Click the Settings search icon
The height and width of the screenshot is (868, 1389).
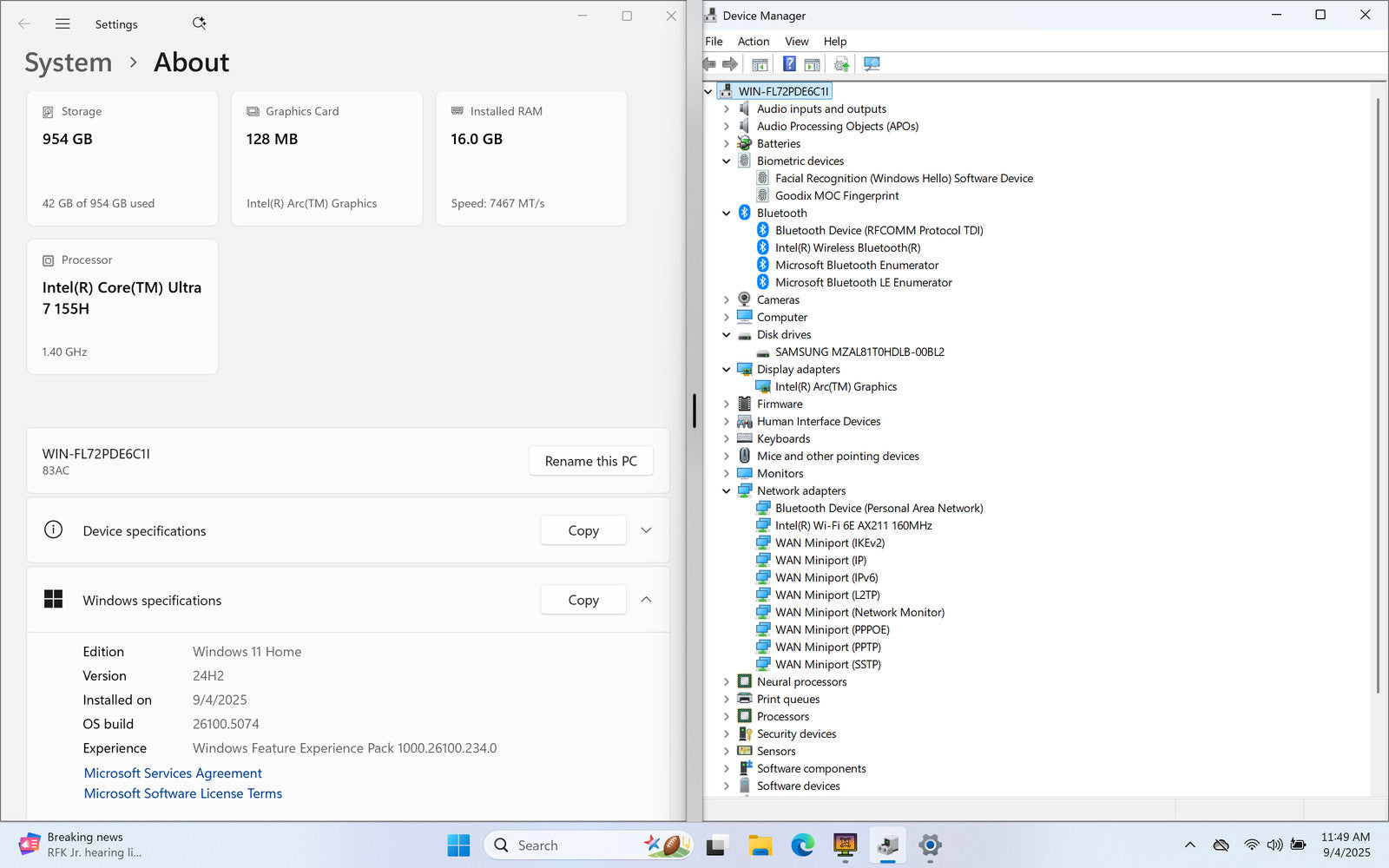pos(199,23)
